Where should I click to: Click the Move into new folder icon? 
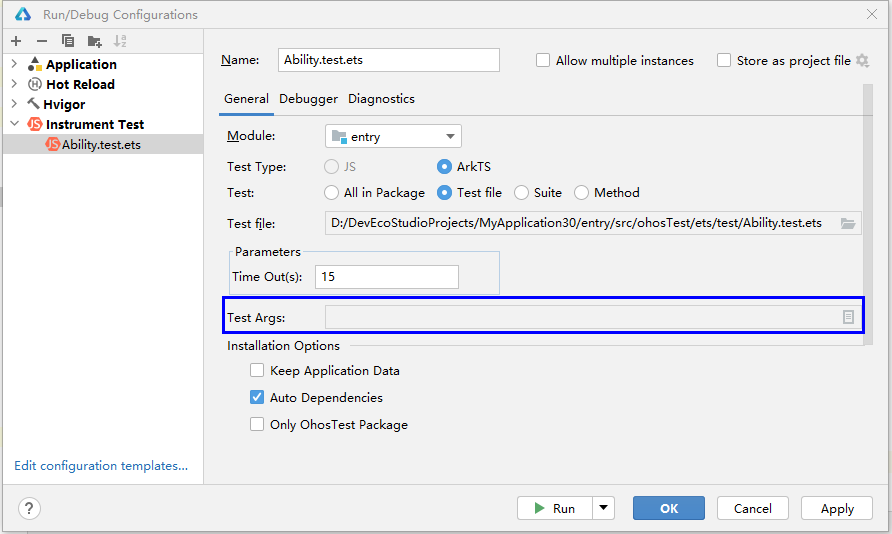pyautogui.click(x=94, y=41)
